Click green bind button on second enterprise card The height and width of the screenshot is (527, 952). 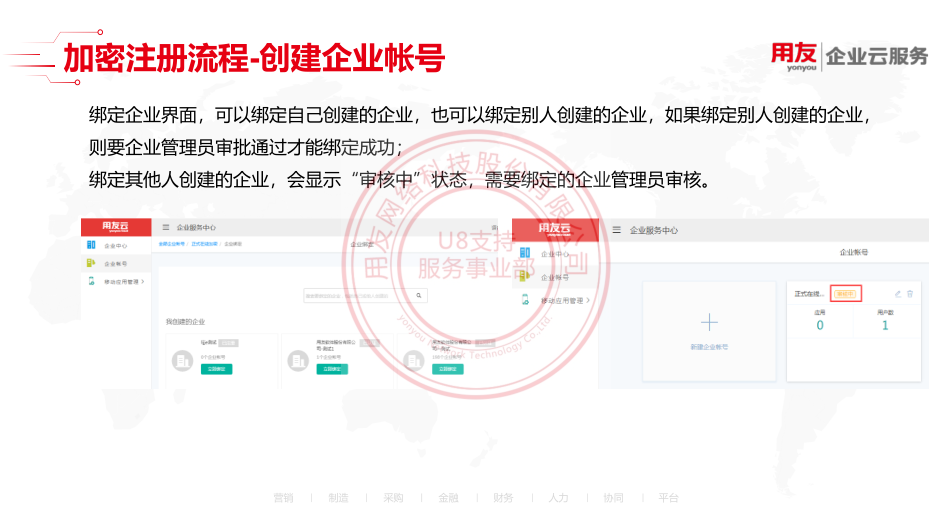click(332, 369)
